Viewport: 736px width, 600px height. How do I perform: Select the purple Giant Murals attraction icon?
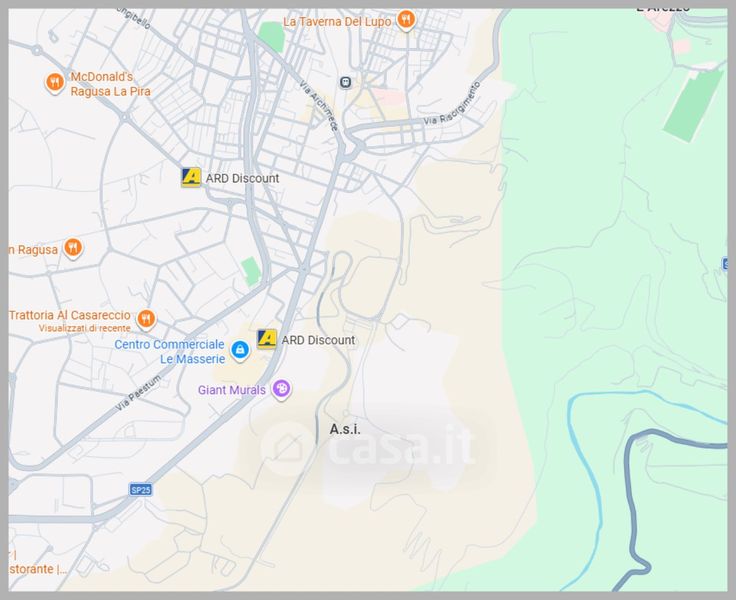pos(282,389)
